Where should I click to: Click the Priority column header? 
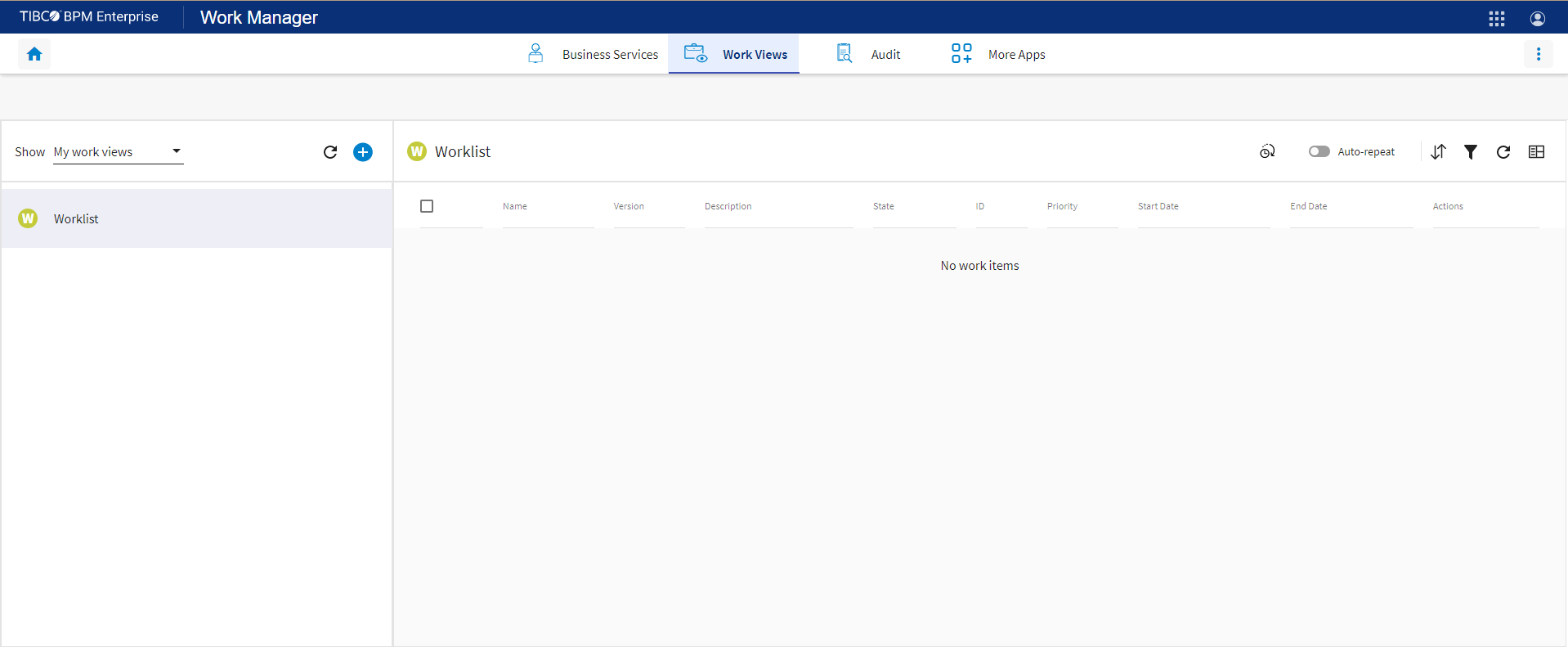click(x=1062, y=206)
